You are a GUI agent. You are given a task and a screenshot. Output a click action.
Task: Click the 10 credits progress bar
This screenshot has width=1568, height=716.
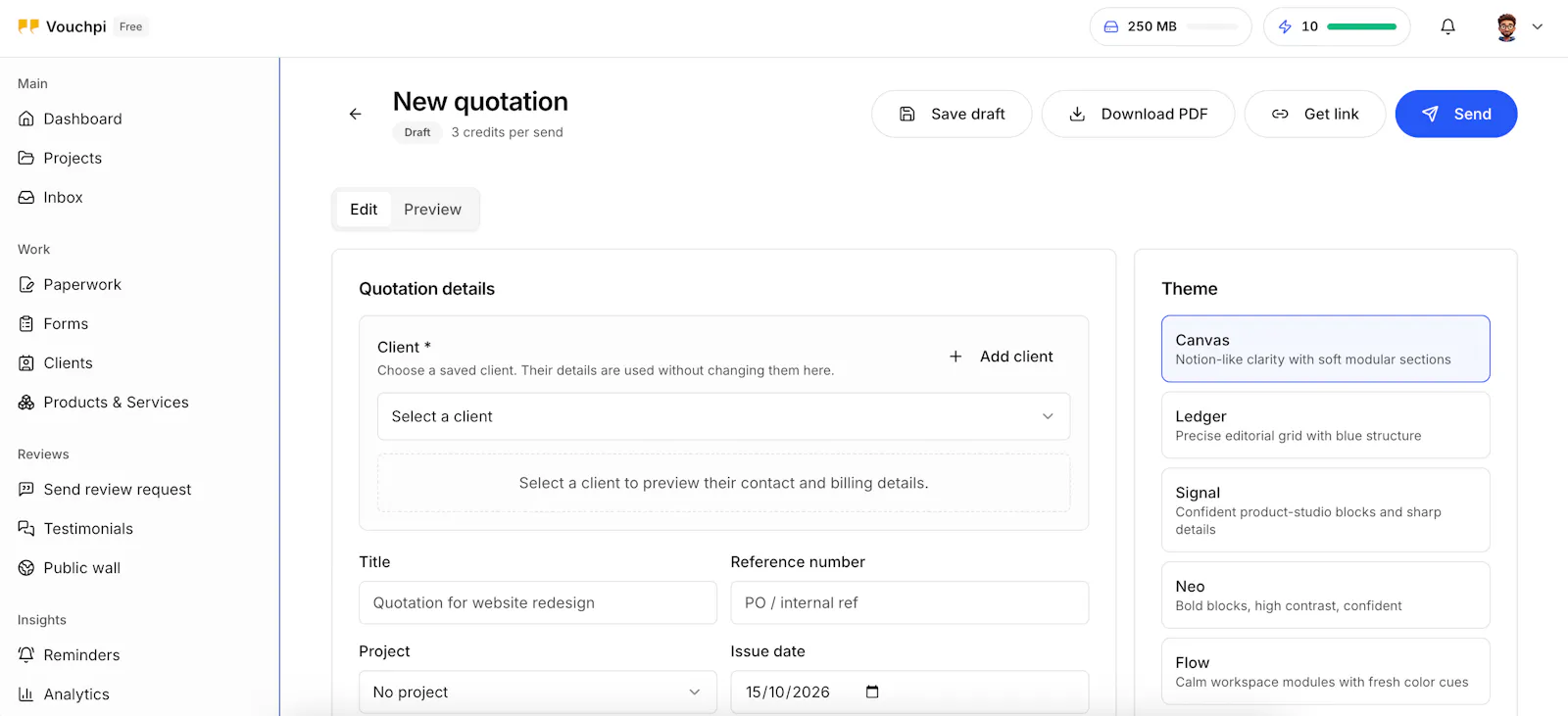point(1361,26)
